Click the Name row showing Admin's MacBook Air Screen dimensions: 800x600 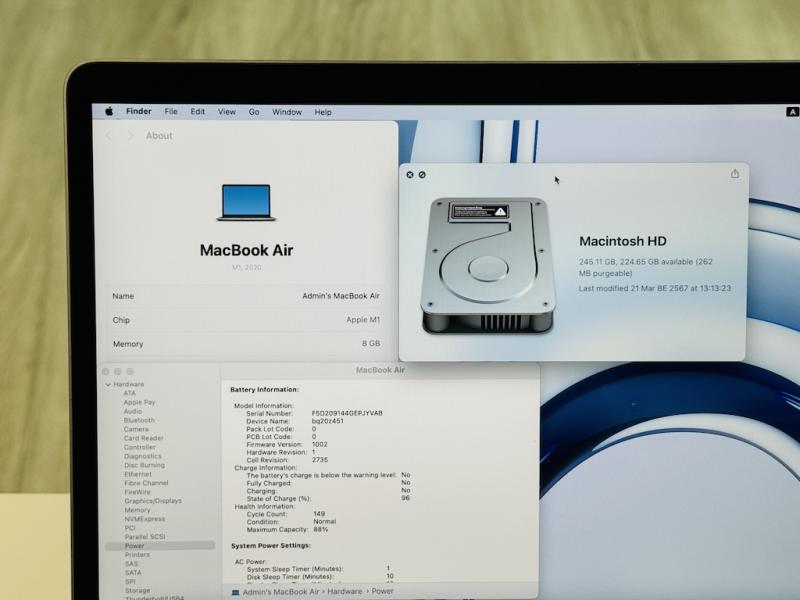tap(246, 296)
